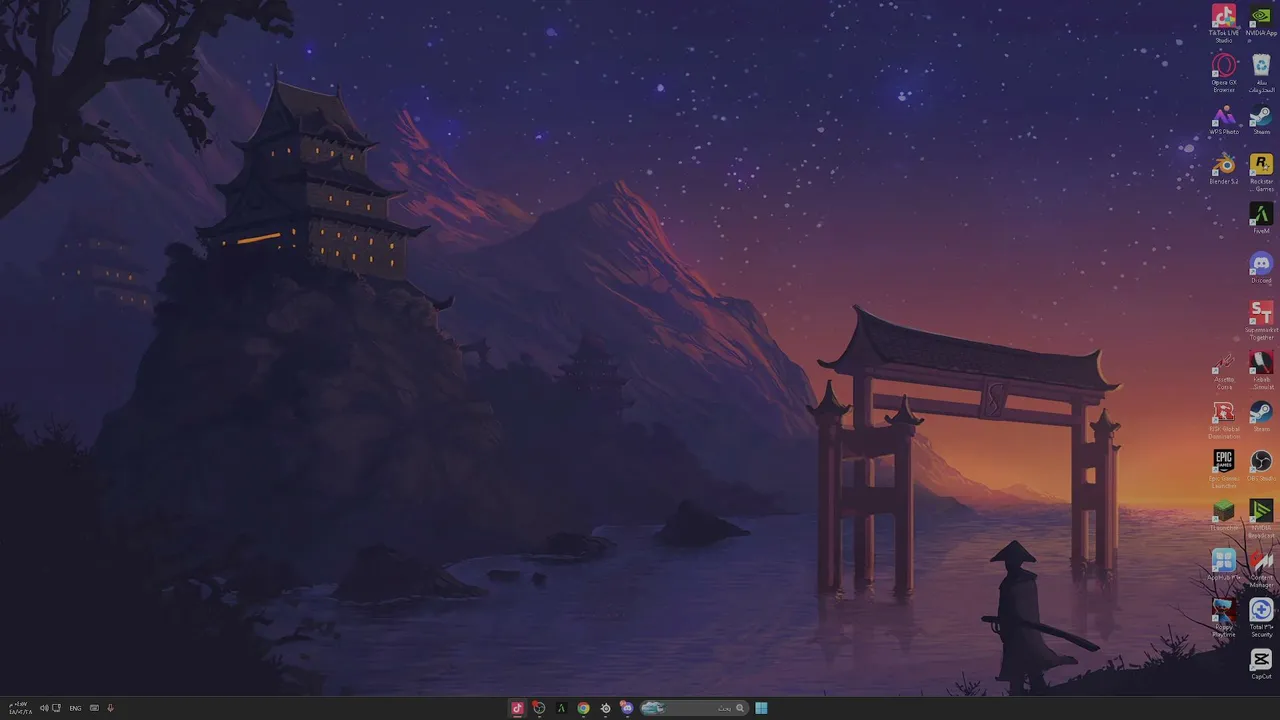The width and height of the screenshot is (1280, 720).
Task: Focus the taskbar search box
Action: point(693,708)
